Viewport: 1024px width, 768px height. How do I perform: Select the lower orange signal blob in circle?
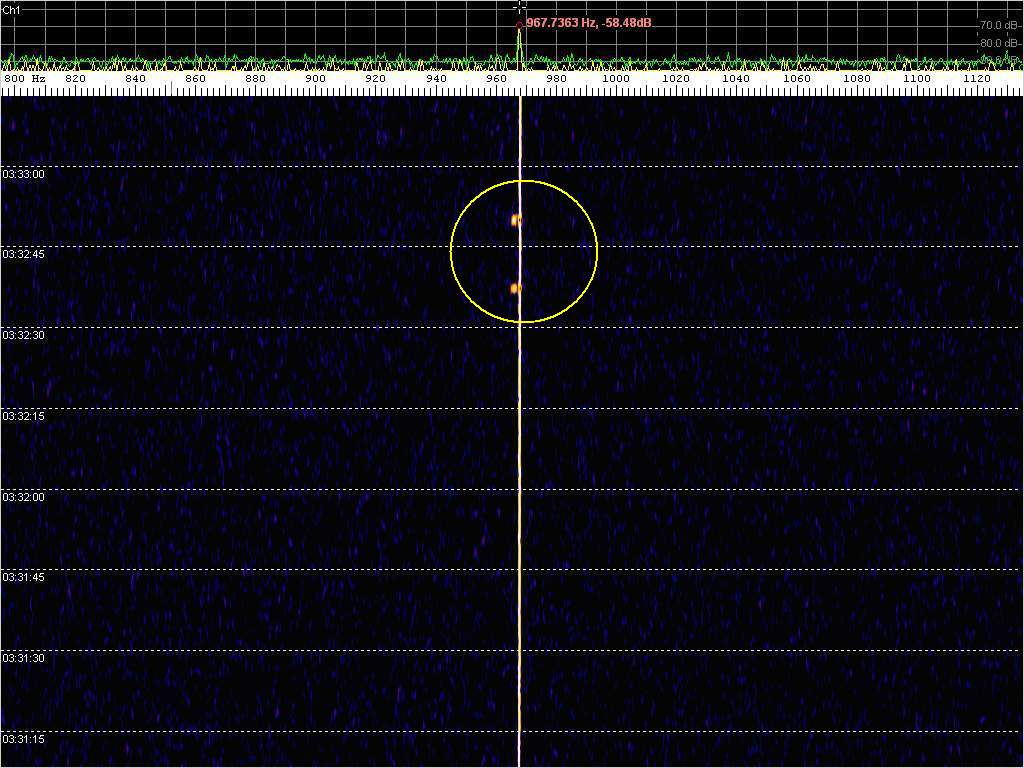[x=515, y=288]
